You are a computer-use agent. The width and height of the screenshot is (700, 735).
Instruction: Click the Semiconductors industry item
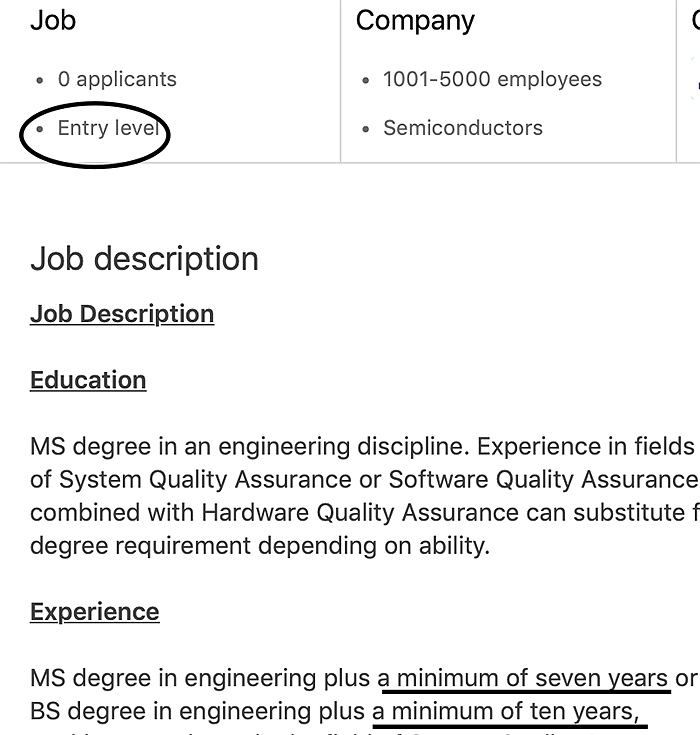click(462, 128)
